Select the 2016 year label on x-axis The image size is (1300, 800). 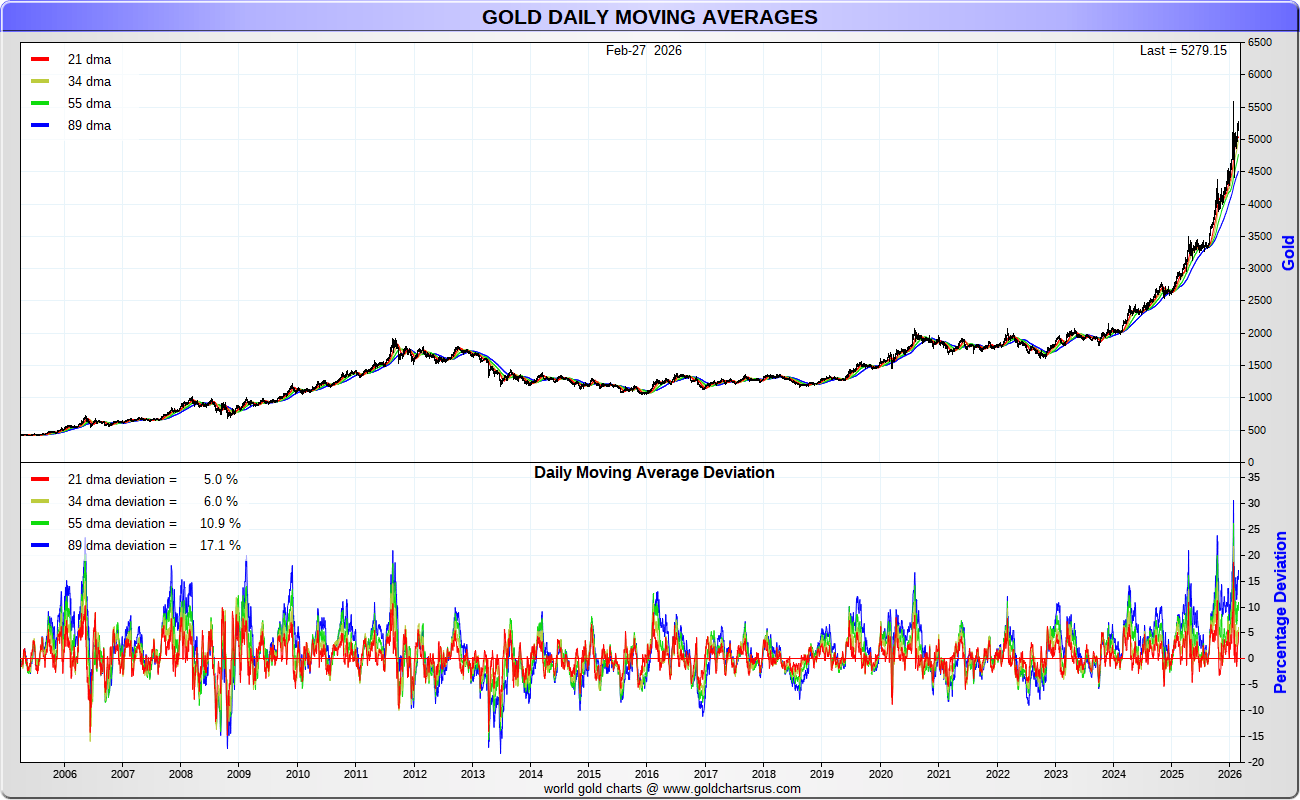[x=647, y=774]
